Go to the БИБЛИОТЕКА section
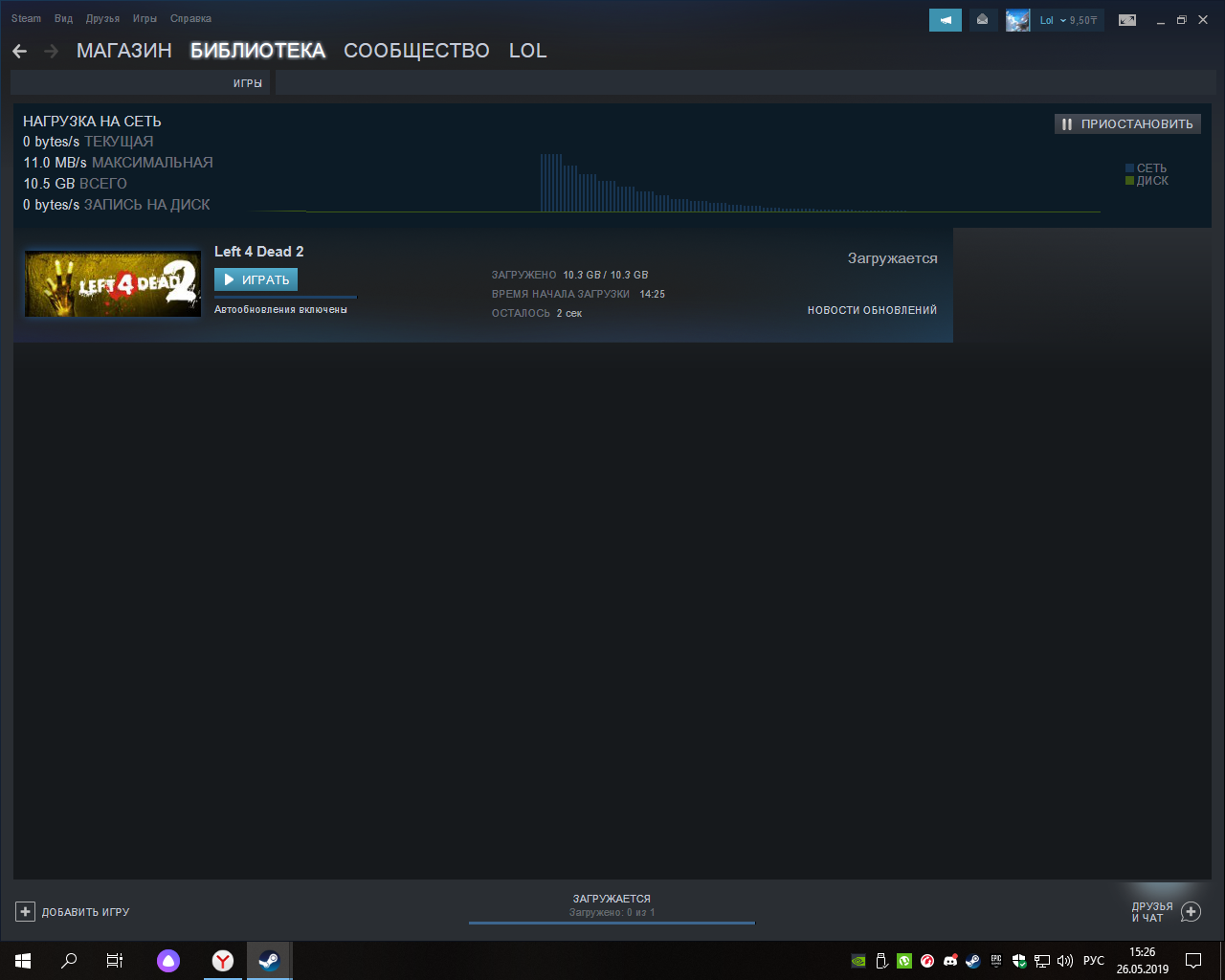This screenshot has height=980, width=1225. tap(257, 51)
